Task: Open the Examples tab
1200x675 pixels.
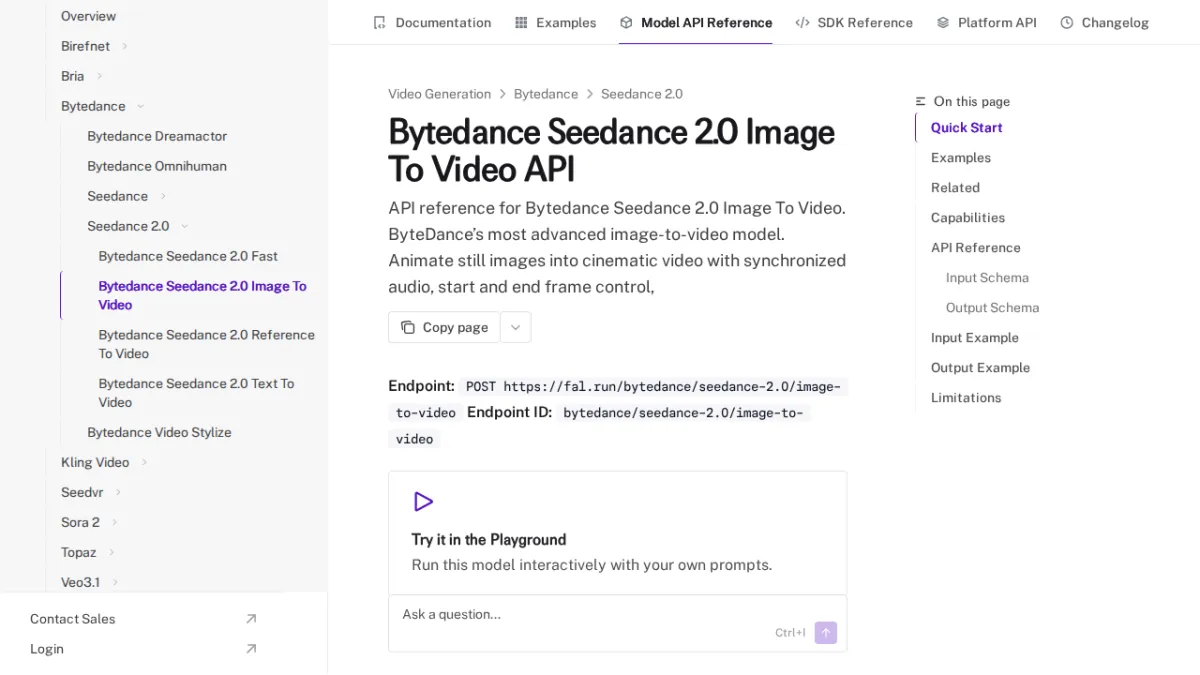Action: [555, 22]
